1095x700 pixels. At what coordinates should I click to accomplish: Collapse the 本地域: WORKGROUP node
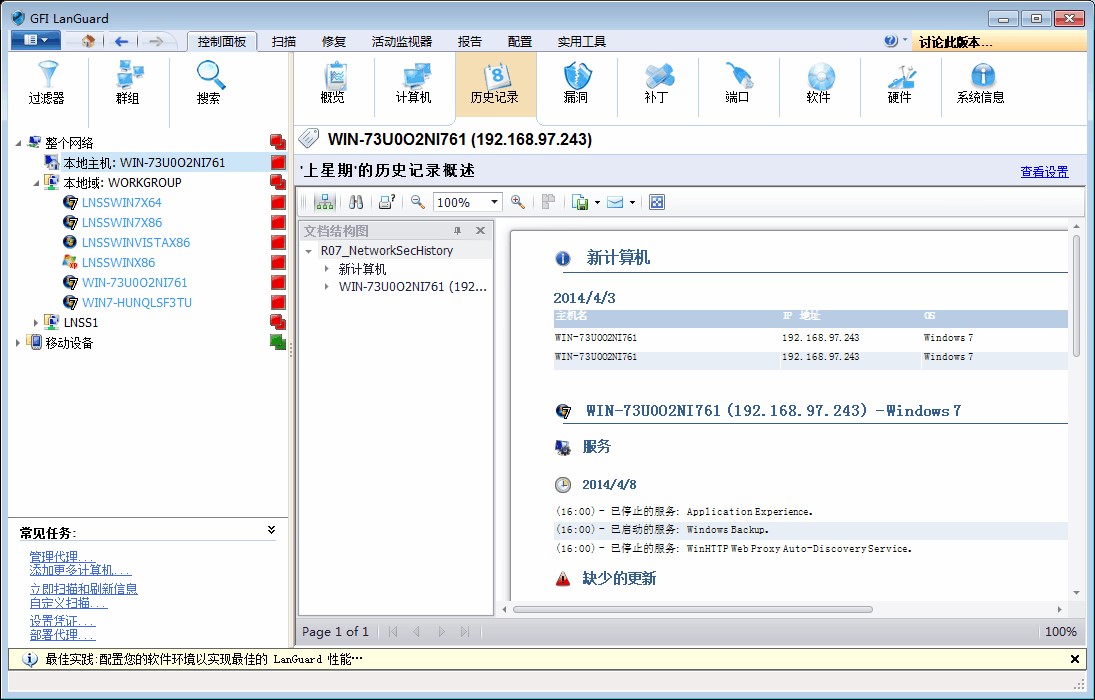[x=36, y=183]
